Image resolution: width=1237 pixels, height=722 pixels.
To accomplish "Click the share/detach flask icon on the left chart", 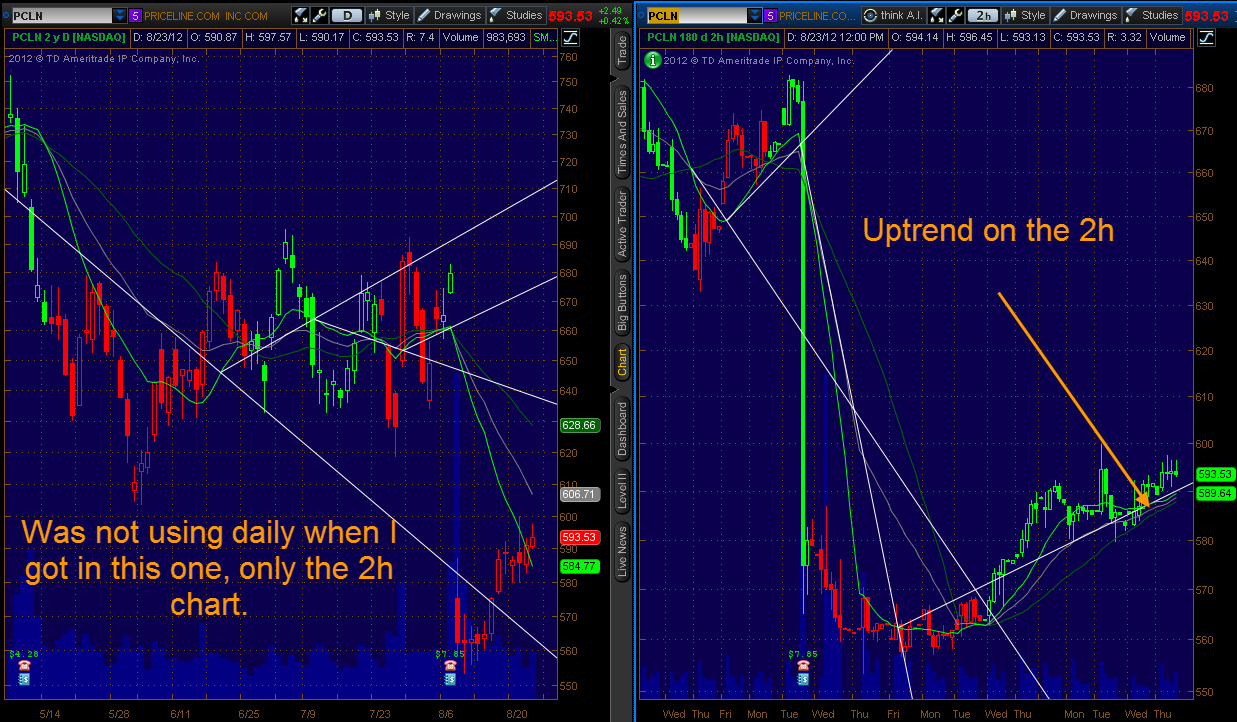I will click(300, 15).
